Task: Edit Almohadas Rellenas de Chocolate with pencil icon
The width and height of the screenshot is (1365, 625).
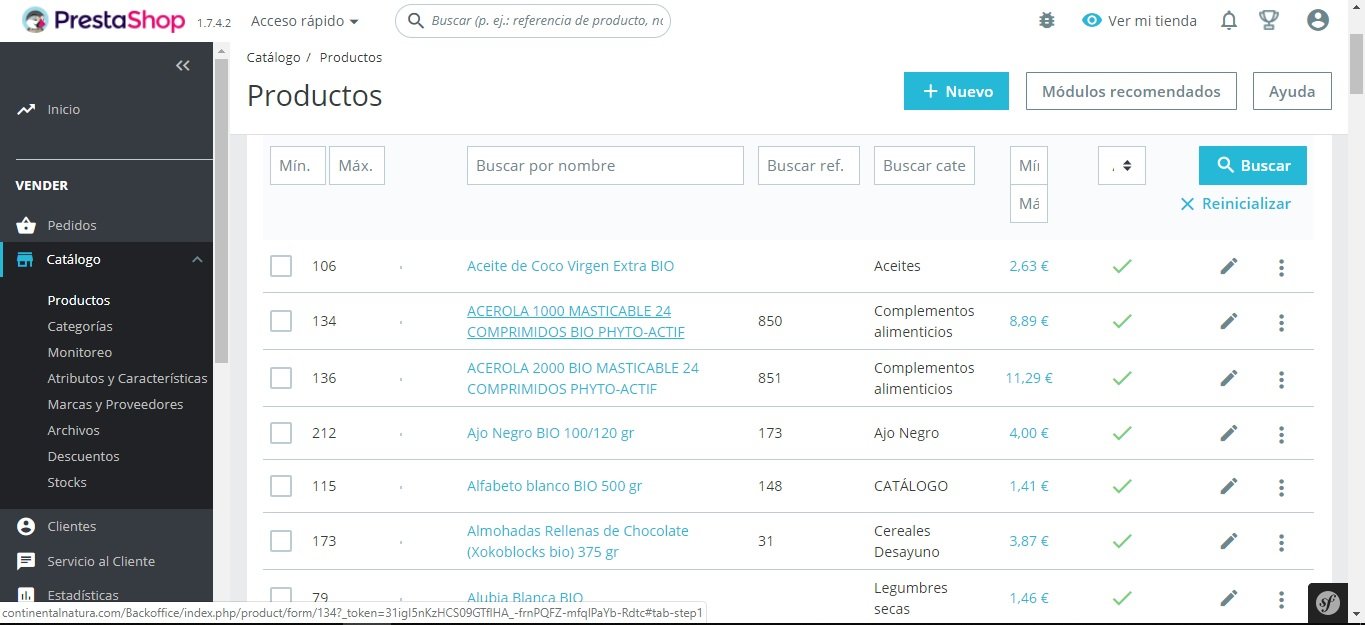Action: [1229, 541]
